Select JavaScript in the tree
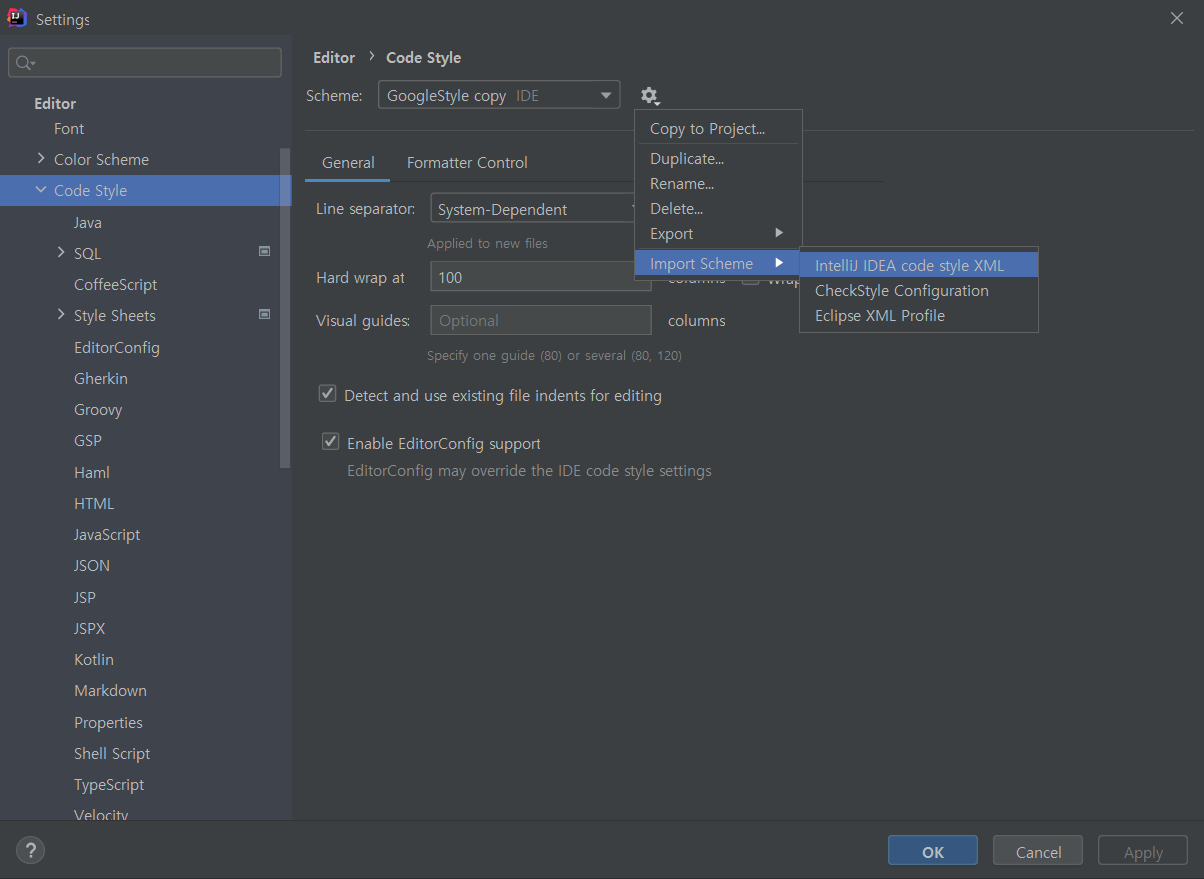1204x879 pixels. pos(107,534)
